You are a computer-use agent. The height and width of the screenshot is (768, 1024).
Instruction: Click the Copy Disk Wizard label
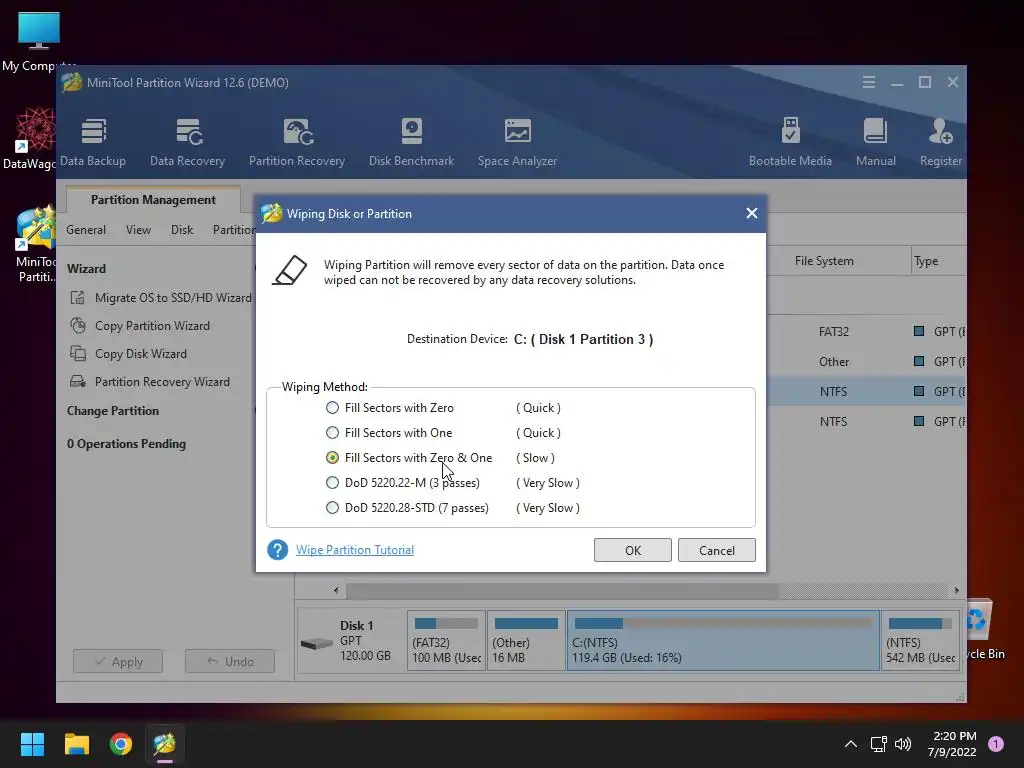pyautogui.click(x=140, y=353)
